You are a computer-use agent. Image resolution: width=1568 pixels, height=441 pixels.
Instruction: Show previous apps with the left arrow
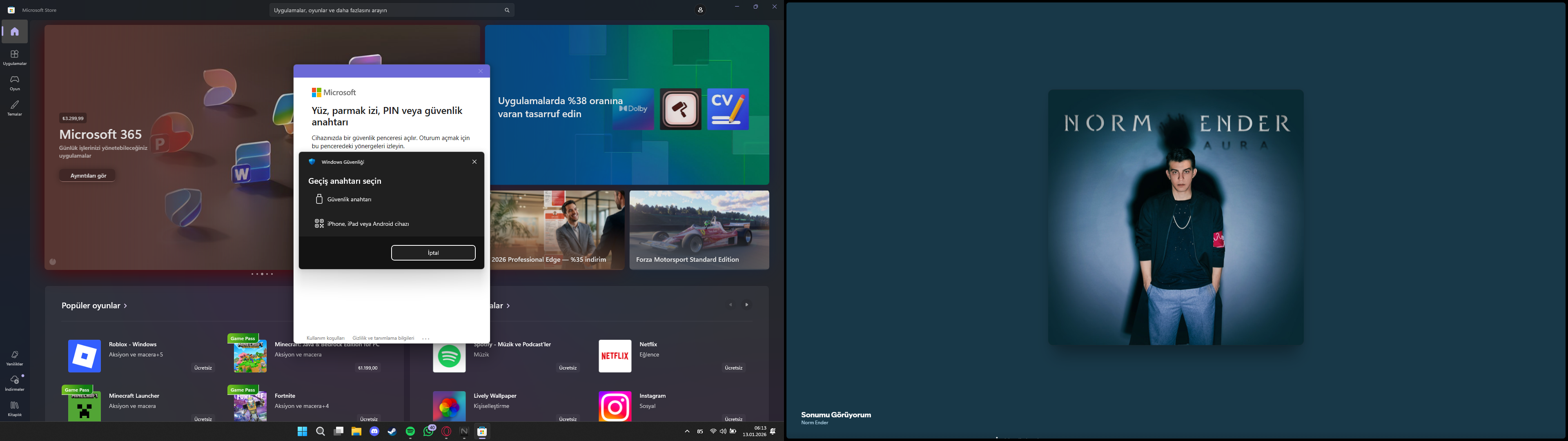point(731,305)
